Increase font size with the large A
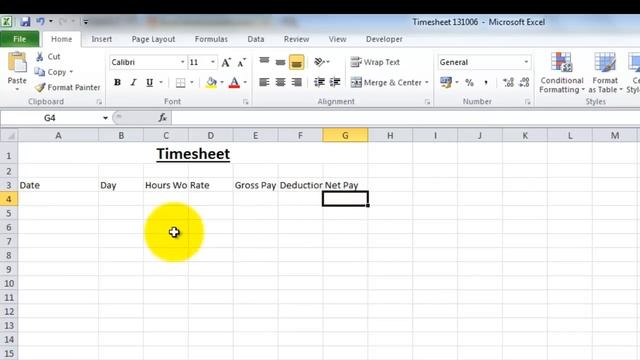The width and height of the screenshot is (640, 360). coord(226,62)
